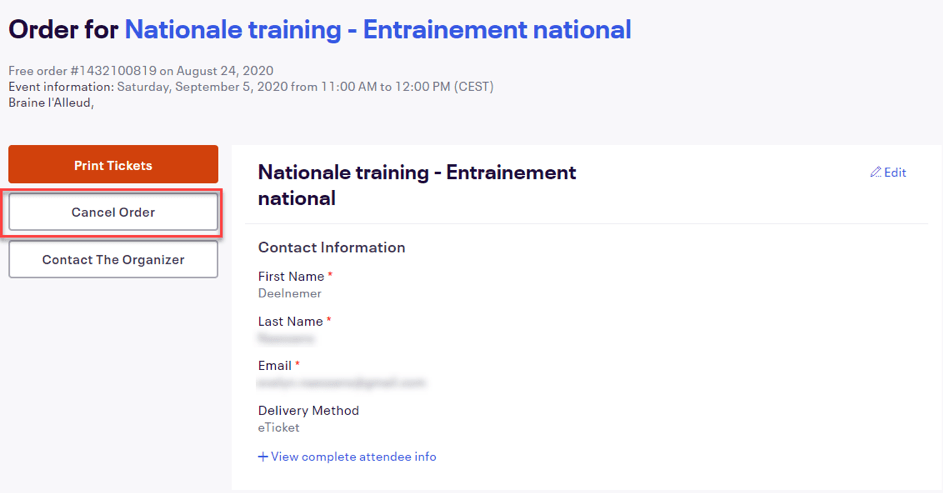Screen dimensions: 943x493
Task: Click the blurred Email address value
Action: pos(341,382)
